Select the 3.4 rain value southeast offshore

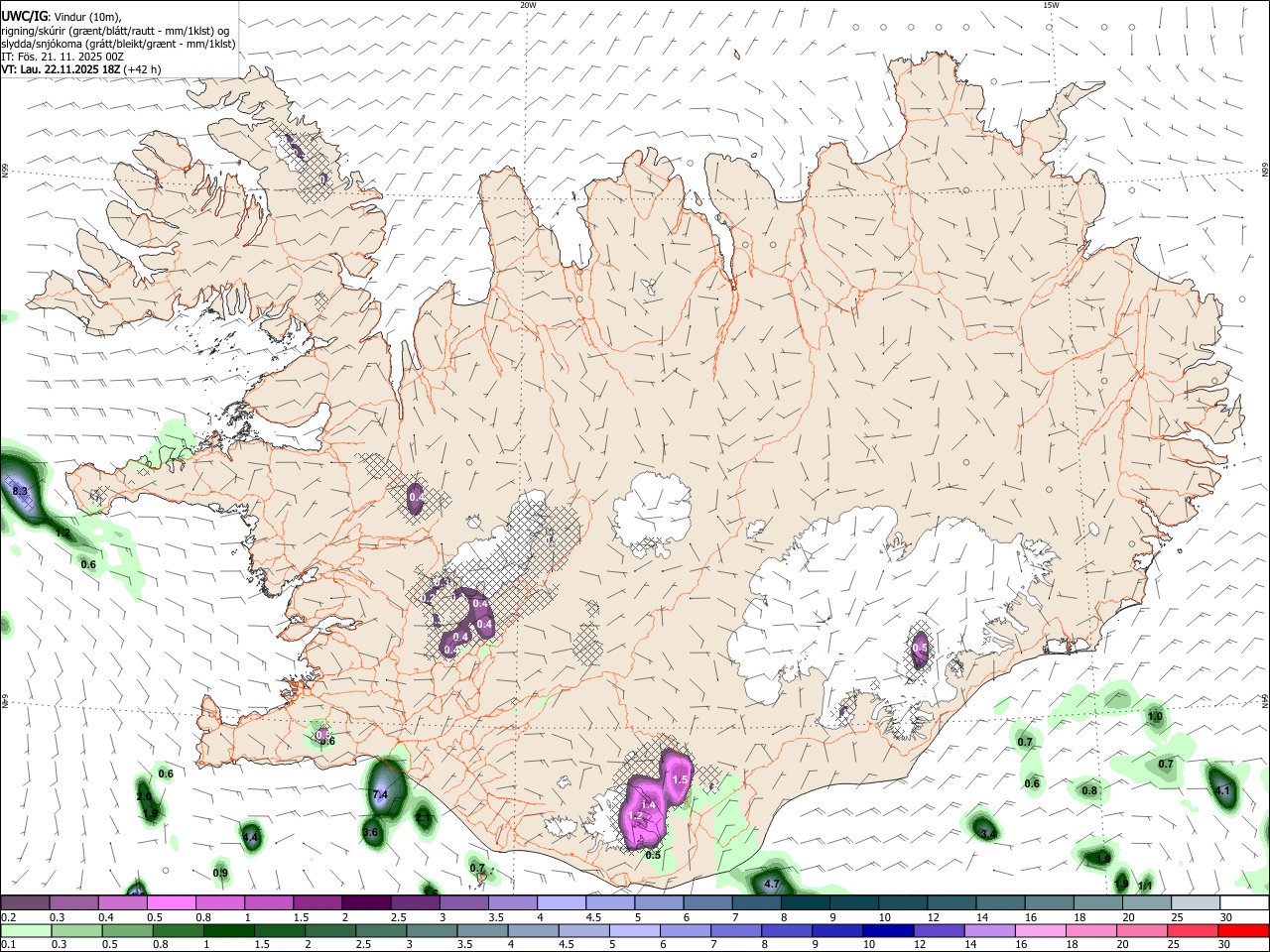coord(988,835)
